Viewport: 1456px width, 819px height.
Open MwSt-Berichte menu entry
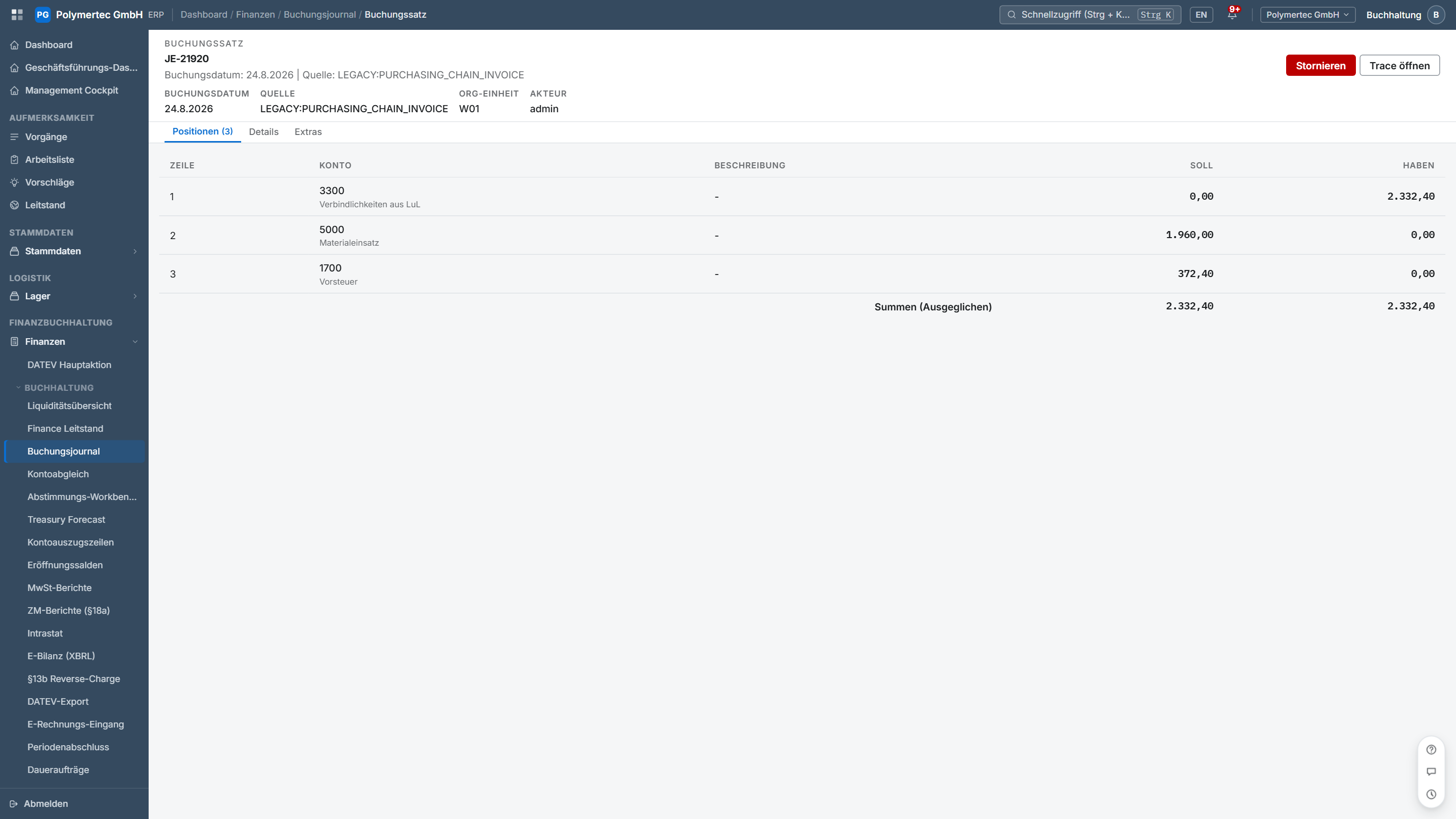tap(74, 588)
